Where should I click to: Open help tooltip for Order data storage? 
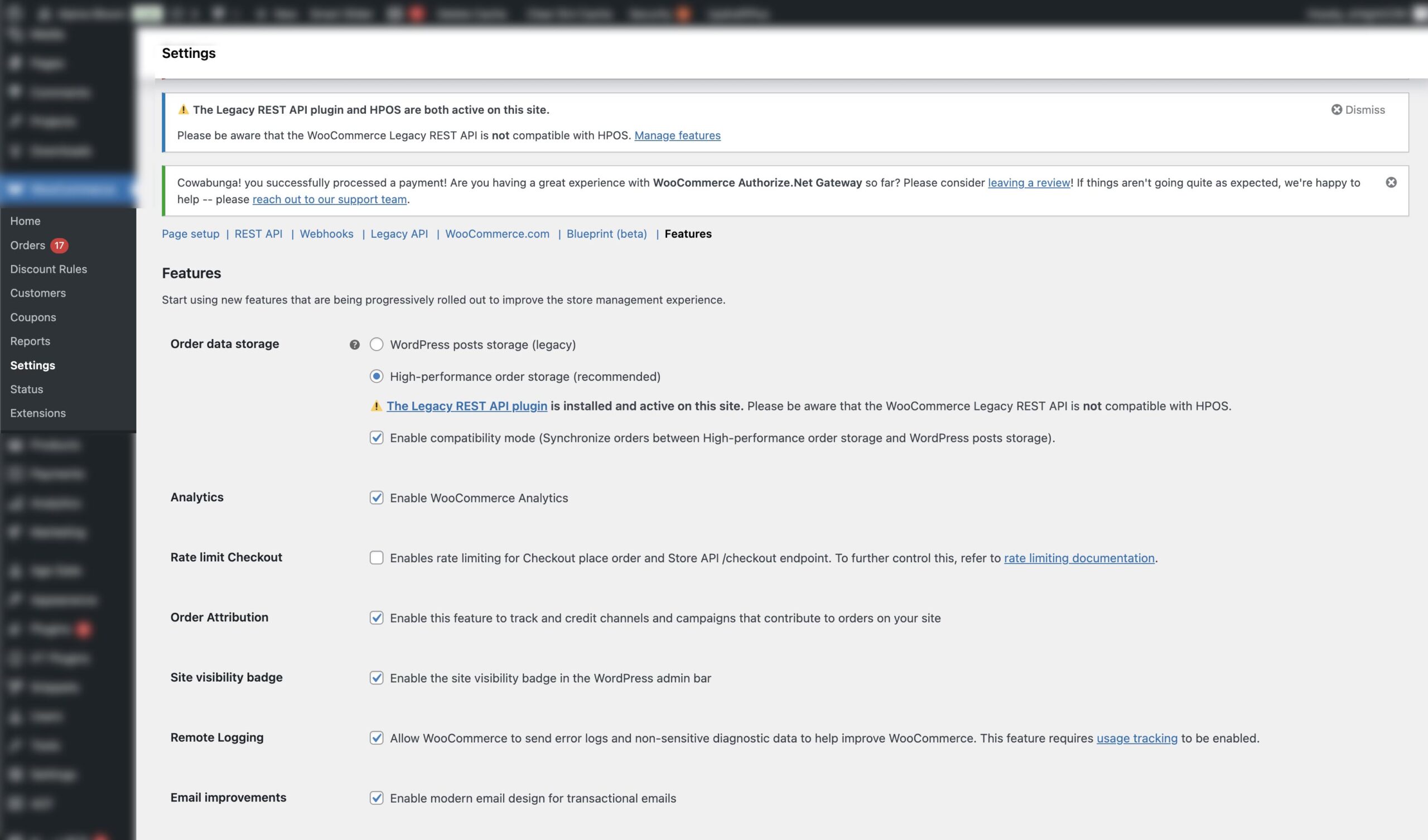(354, 345)
